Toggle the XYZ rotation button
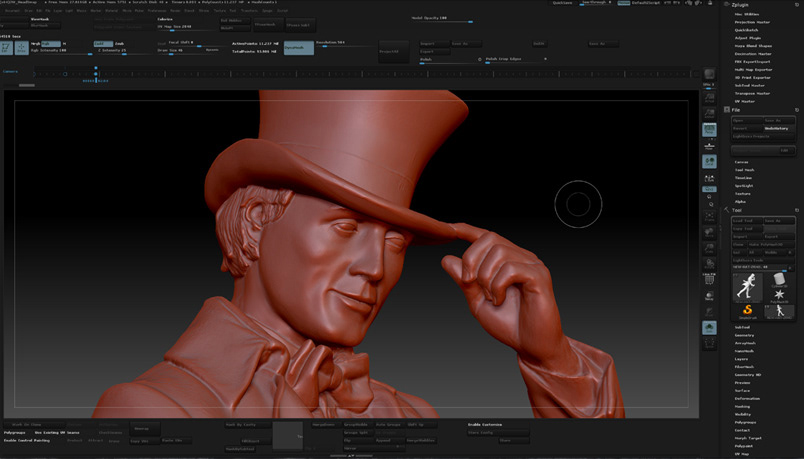The height and width of the screenshot is (459, 804). 709,189
